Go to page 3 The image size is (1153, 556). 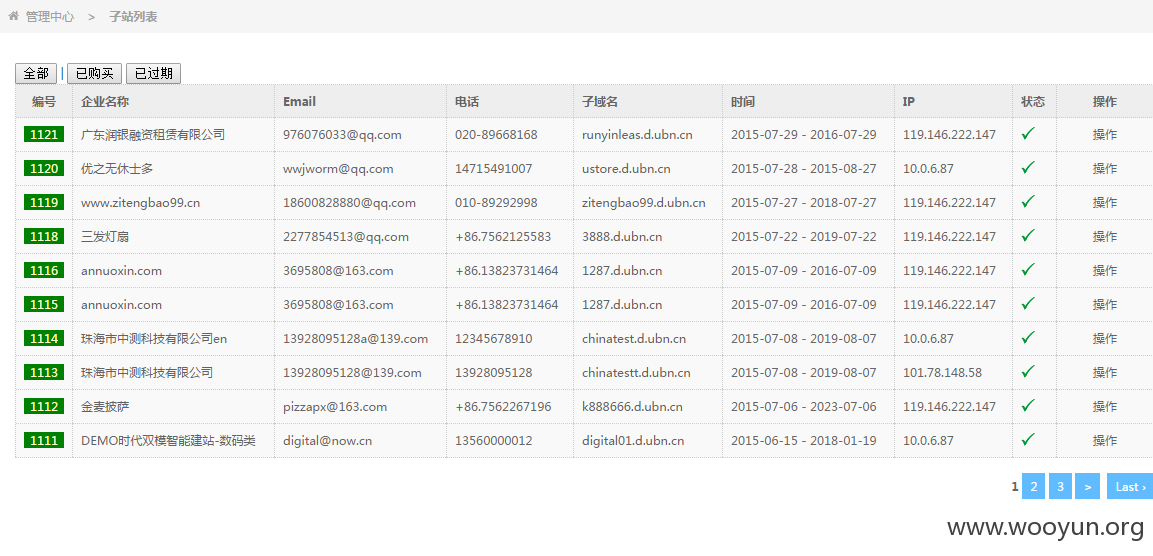1060,486
